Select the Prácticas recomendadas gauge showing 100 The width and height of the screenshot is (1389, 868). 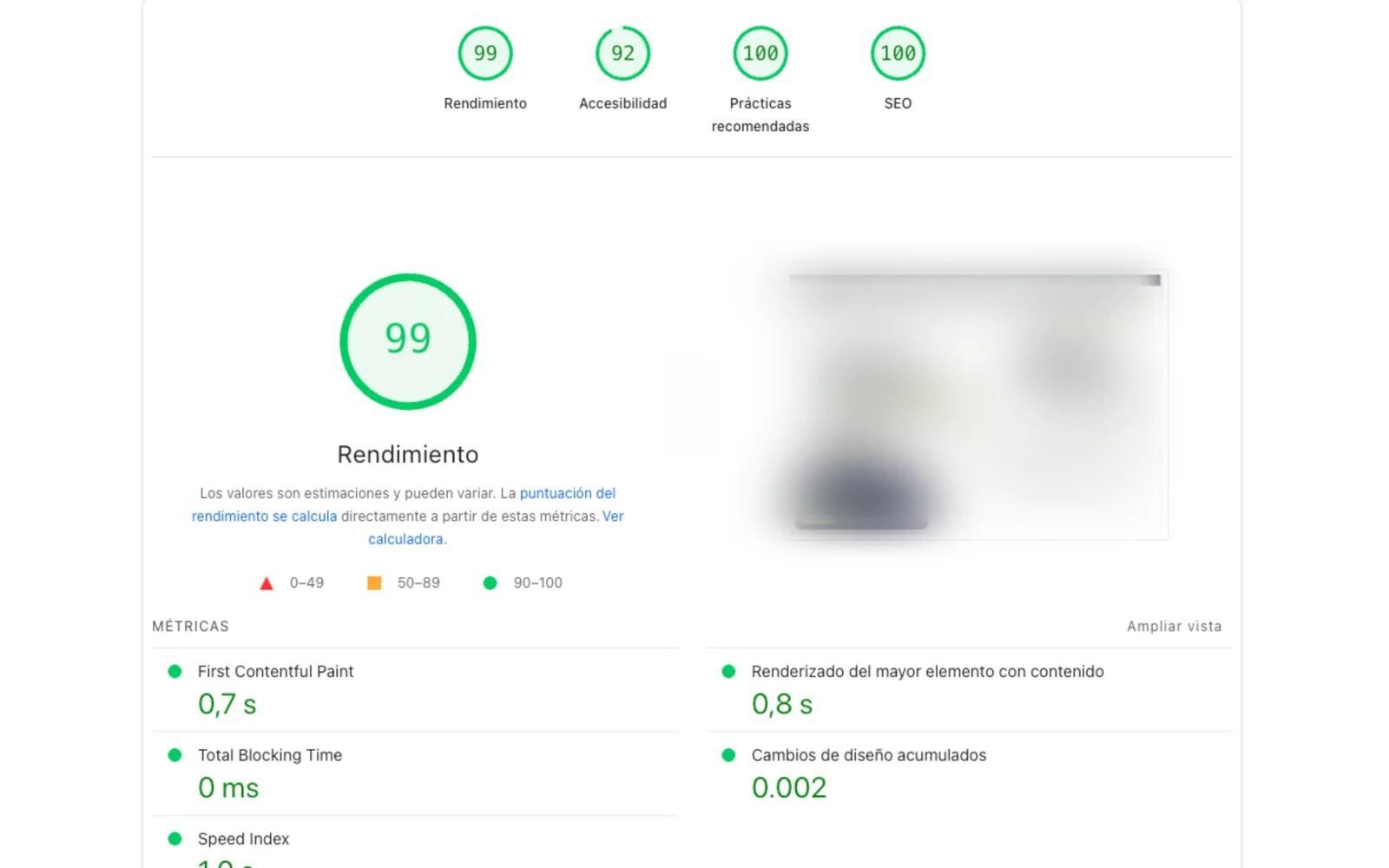click(760, 54)
